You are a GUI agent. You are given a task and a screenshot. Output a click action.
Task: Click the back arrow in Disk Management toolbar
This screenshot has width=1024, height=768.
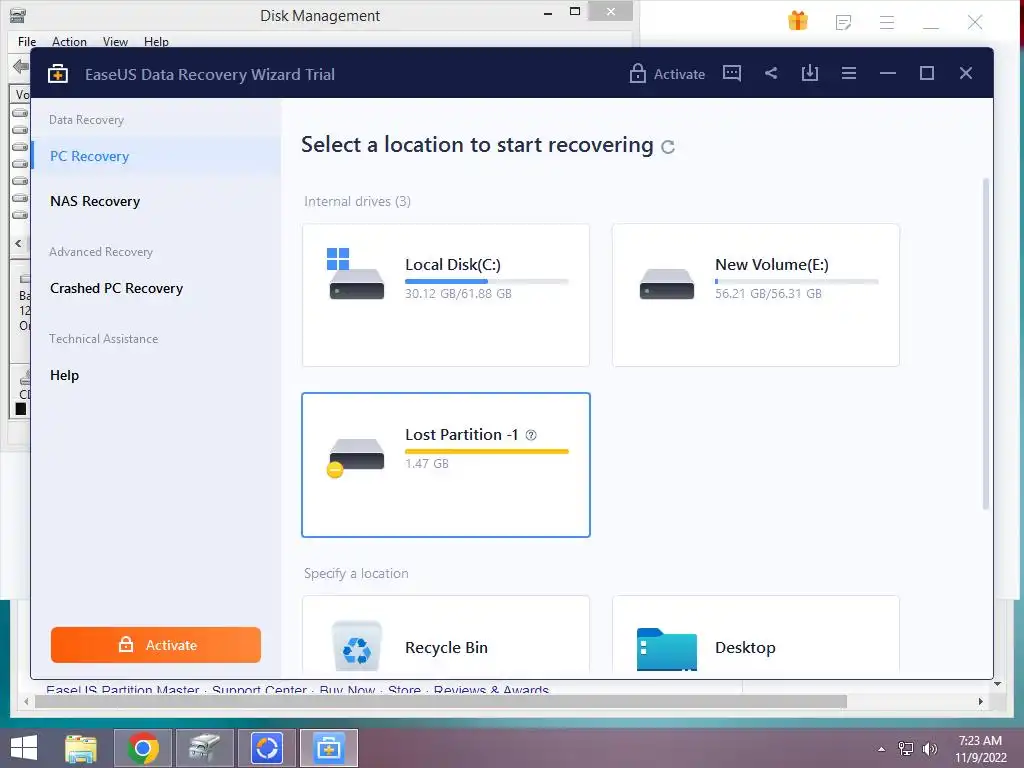coord(20,66)
